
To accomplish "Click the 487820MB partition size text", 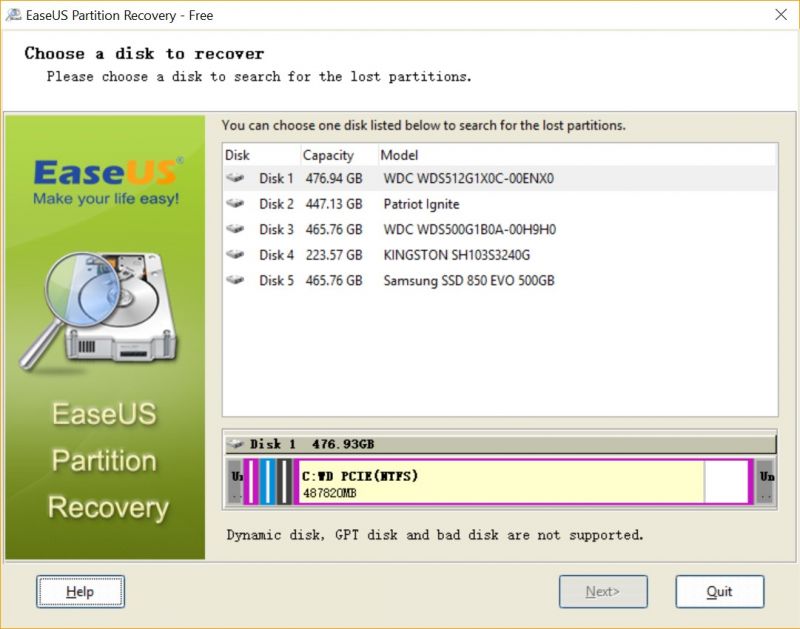I will click(x=330, y=493).
